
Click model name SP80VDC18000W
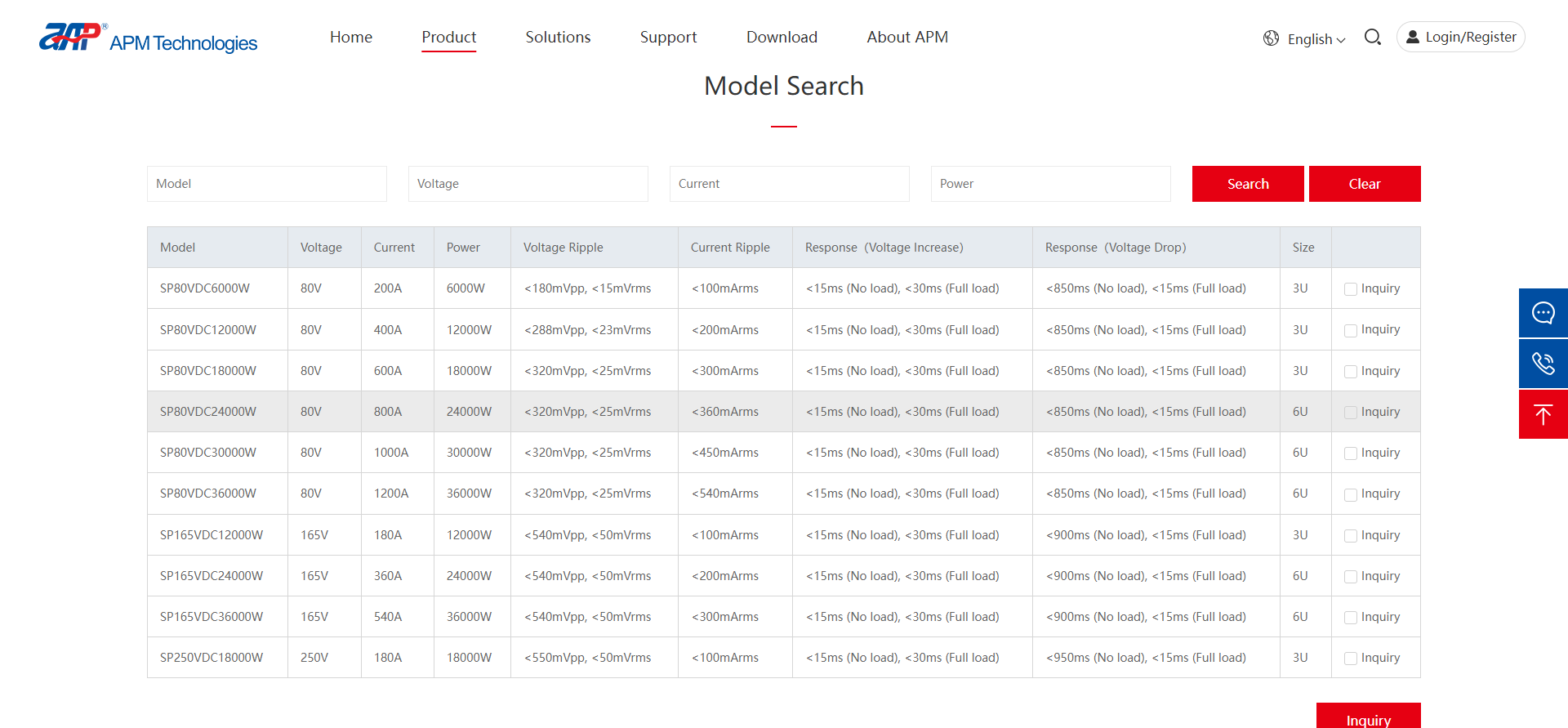pos(208,371)
